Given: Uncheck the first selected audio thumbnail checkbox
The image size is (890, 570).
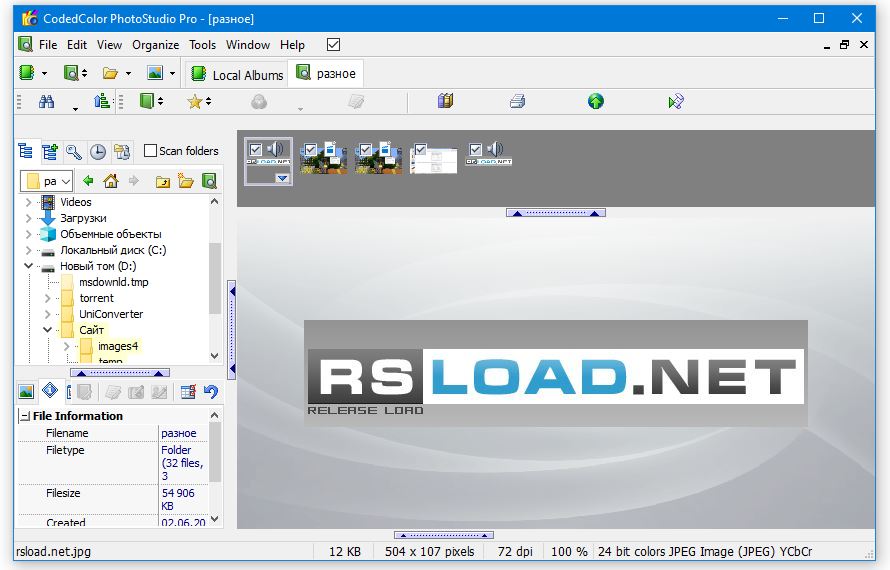Looking at the screenshot, I should point(255,149).
